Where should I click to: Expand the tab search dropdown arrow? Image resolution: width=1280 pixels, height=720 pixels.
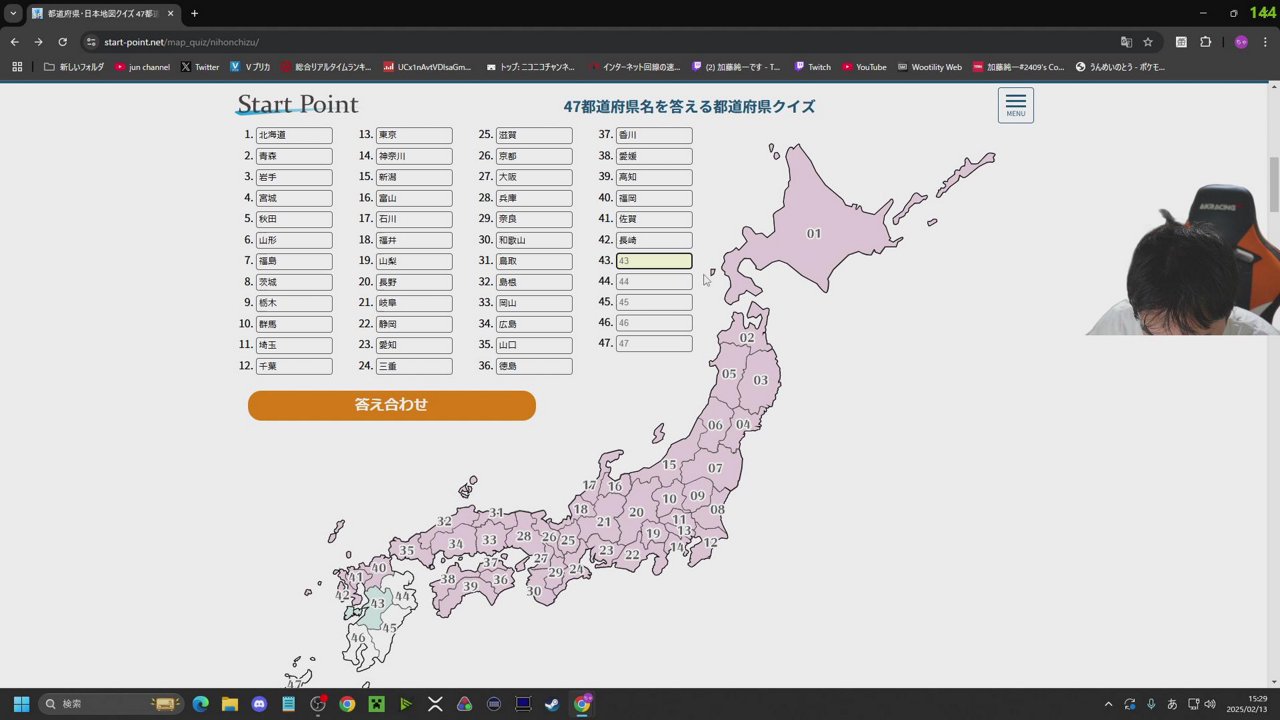(13, 13)
